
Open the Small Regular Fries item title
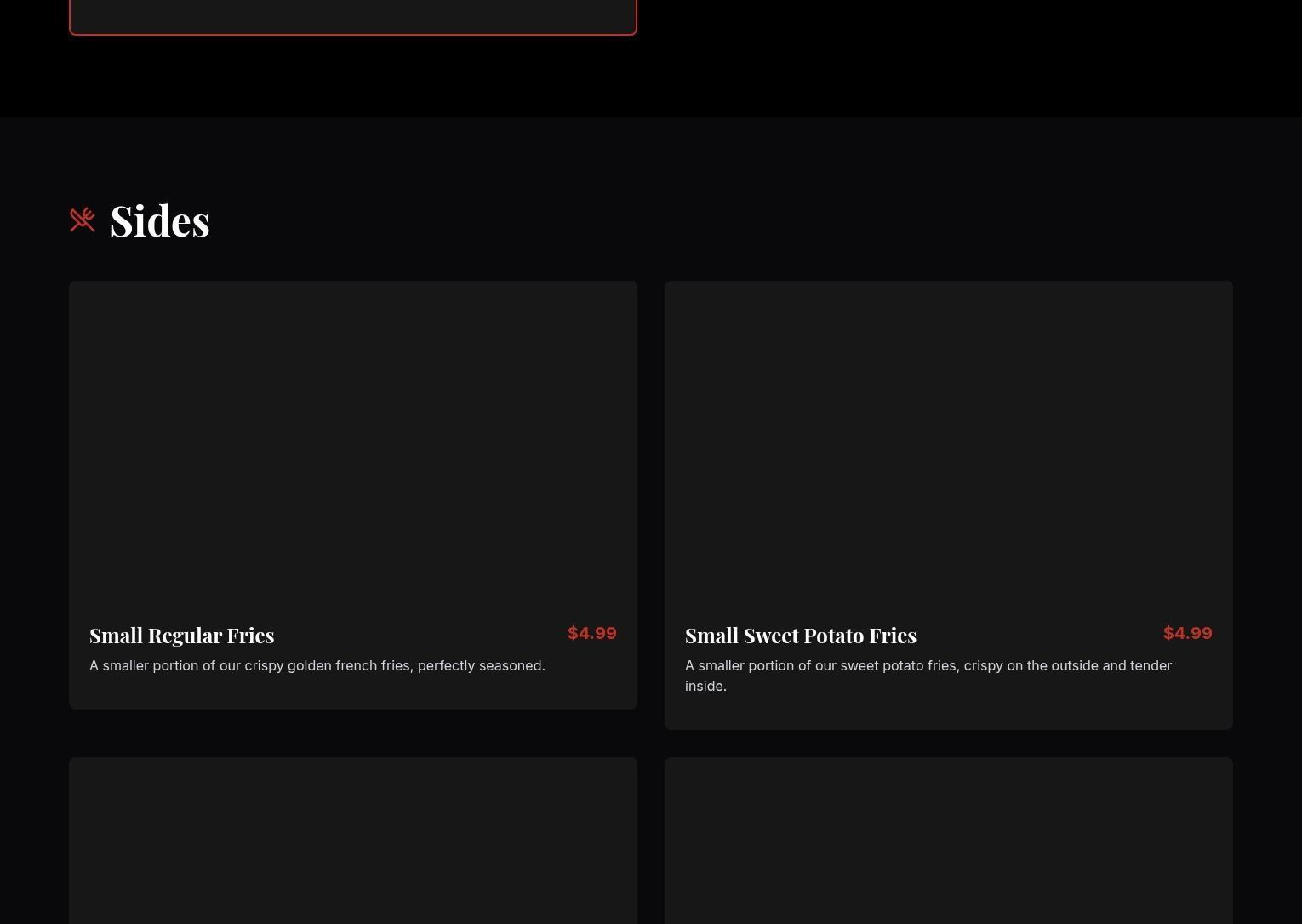click(182, 636)
